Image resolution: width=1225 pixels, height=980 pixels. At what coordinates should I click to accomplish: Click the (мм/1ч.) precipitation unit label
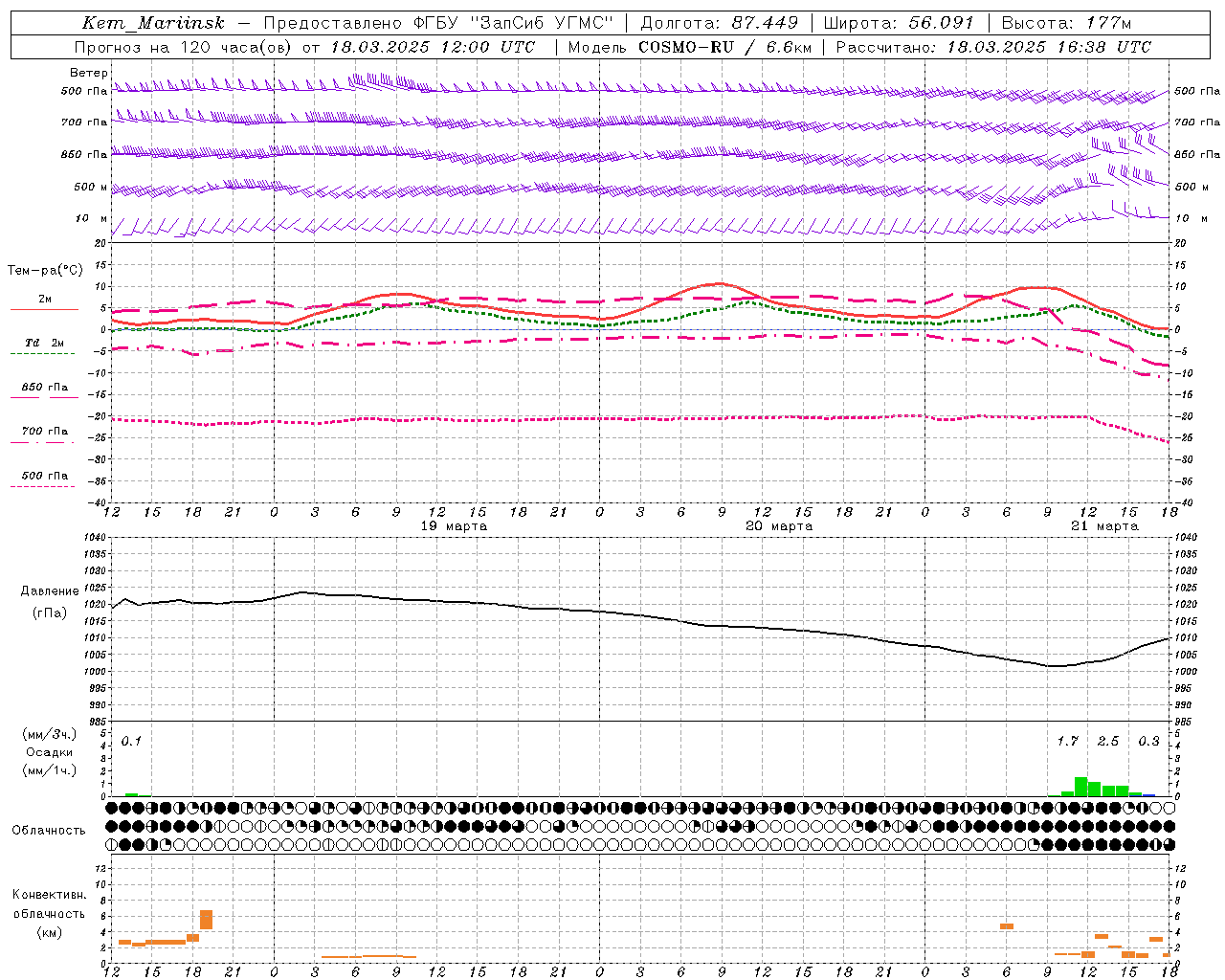coord(50,770)
